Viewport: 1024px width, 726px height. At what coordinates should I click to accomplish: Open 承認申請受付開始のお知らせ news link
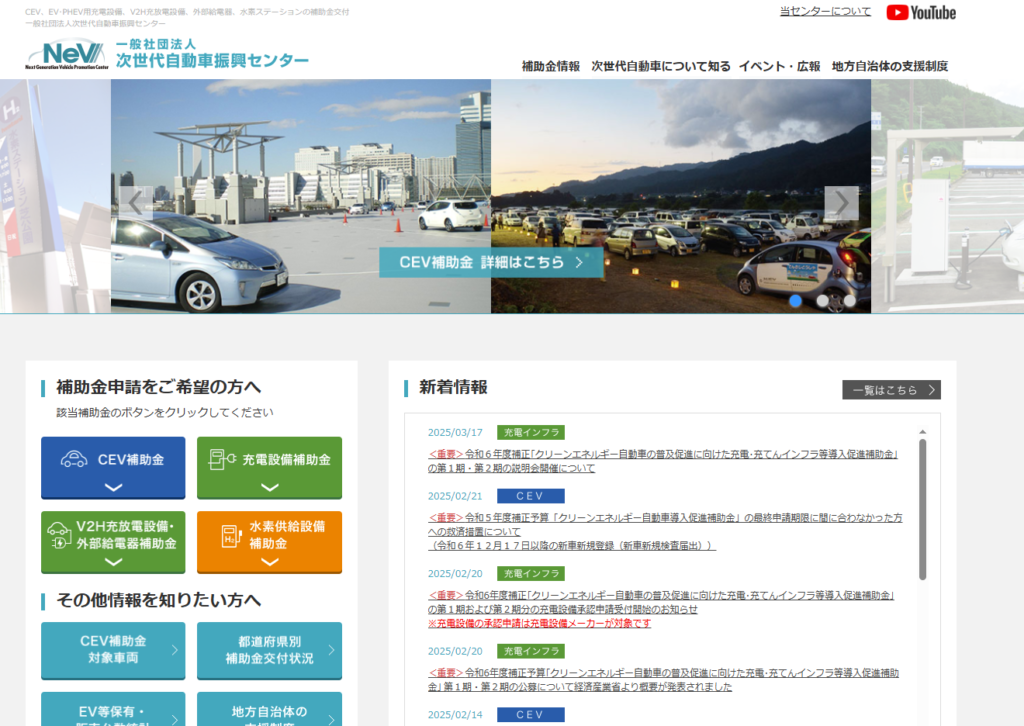coord(661,609)
